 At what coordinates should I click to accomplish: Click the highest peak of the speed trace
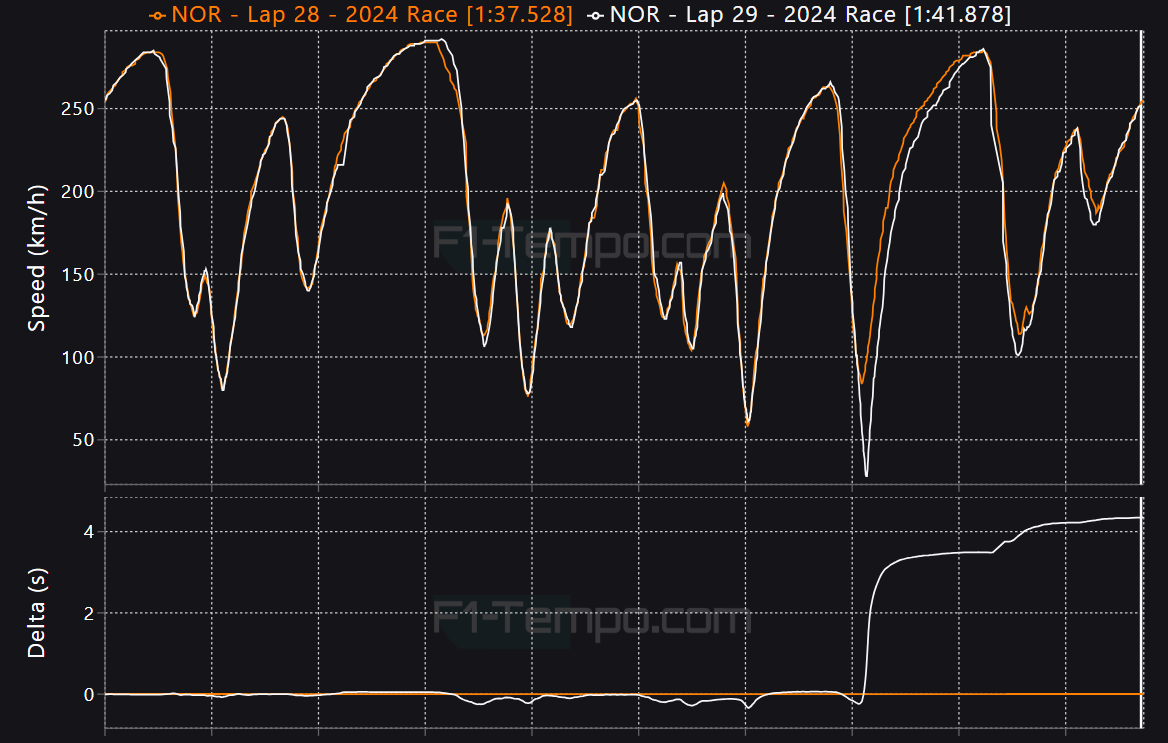click(438, 40)
